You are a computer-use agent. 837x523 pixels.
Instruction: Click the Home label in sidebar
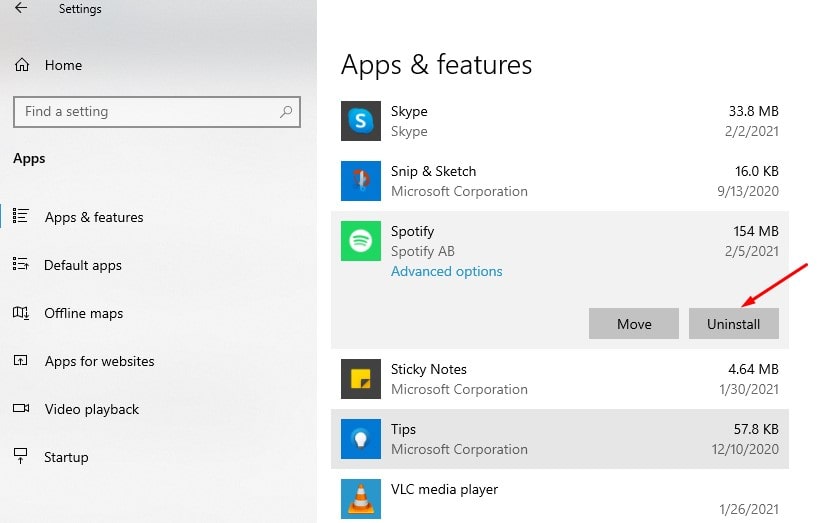64,65
